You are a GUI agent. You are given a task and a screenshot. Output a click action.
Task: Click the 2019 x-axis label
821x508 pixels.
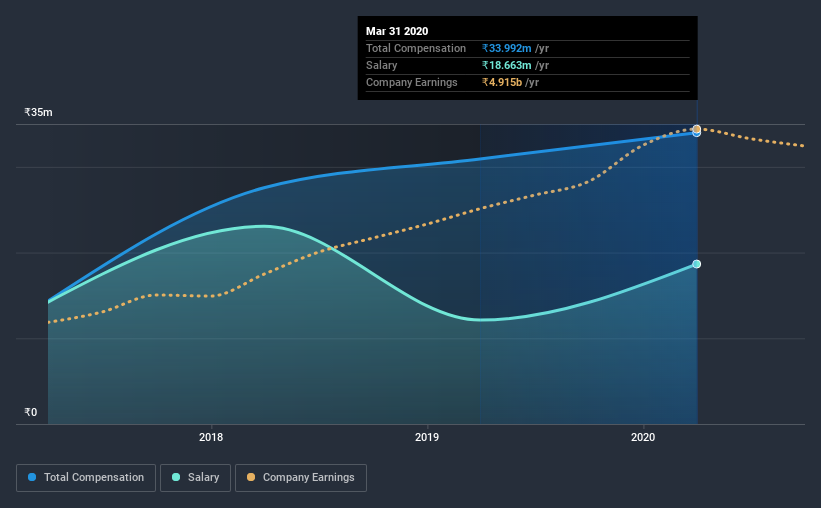(427, 437)
